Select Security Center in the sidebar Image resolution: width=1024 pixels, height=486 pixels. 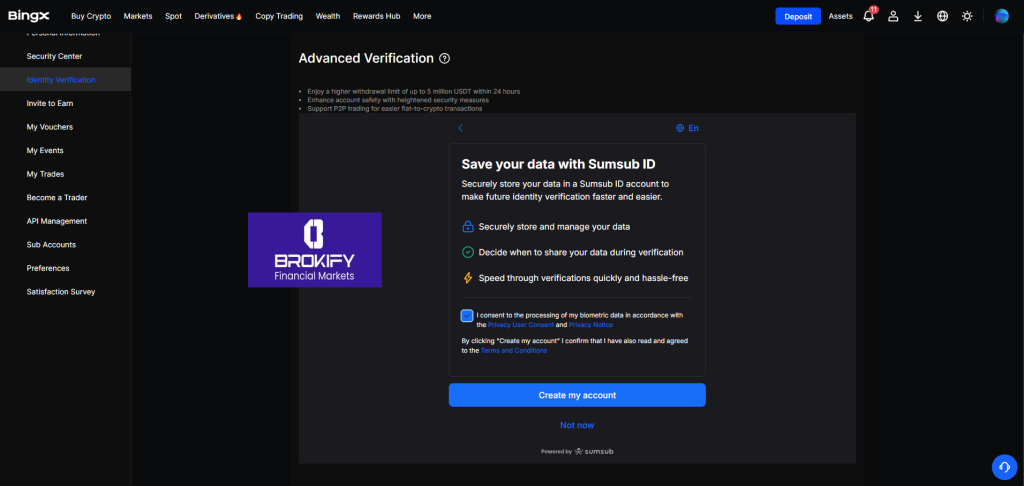click(54, 56)
